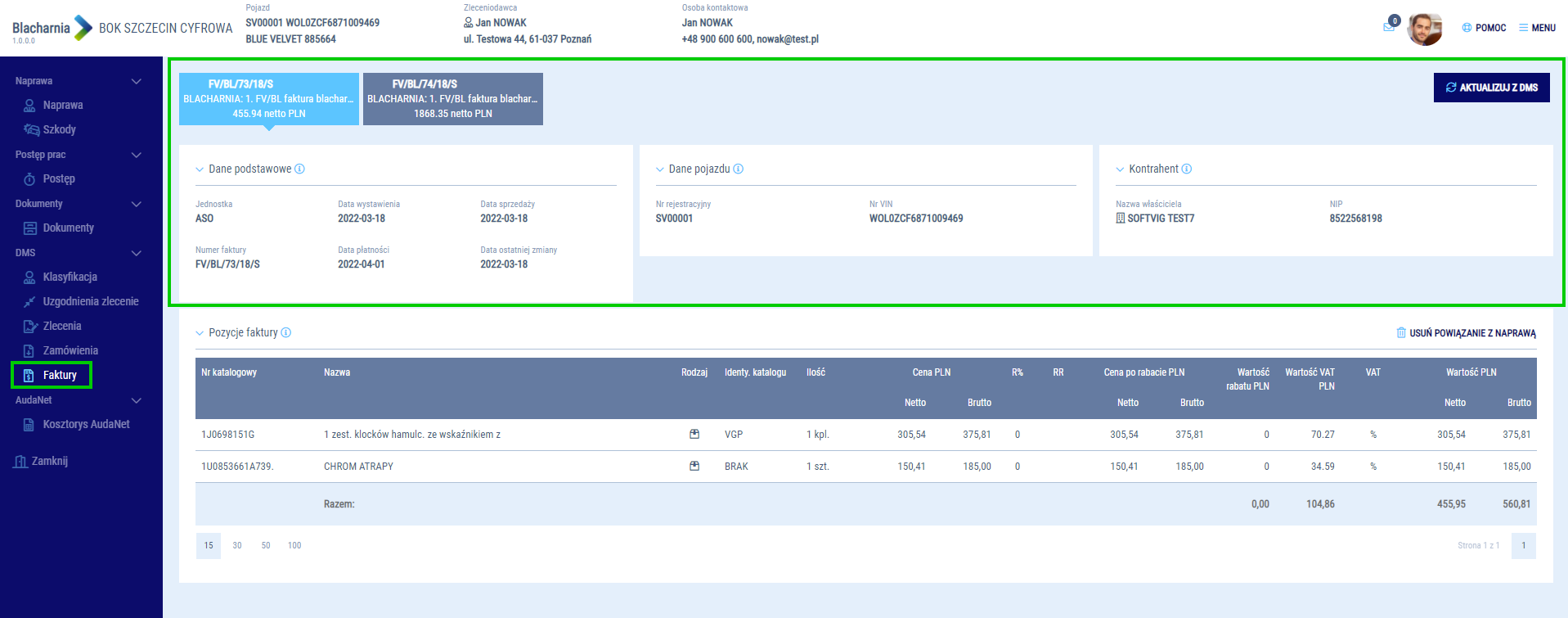
Task: Set page size to 30 rows
Action: pyautogui.click(x=237, y=546)
